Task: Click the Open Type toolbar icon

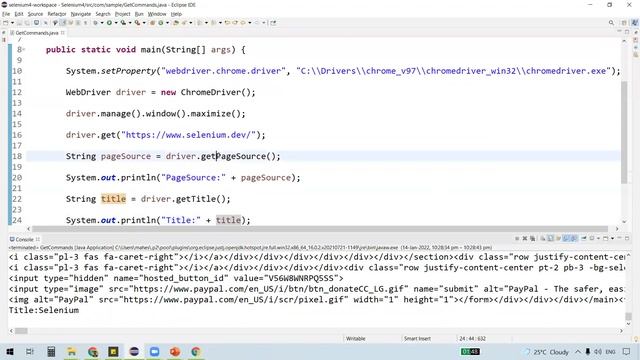Action: pyautogui.click(x=175, y=23)
